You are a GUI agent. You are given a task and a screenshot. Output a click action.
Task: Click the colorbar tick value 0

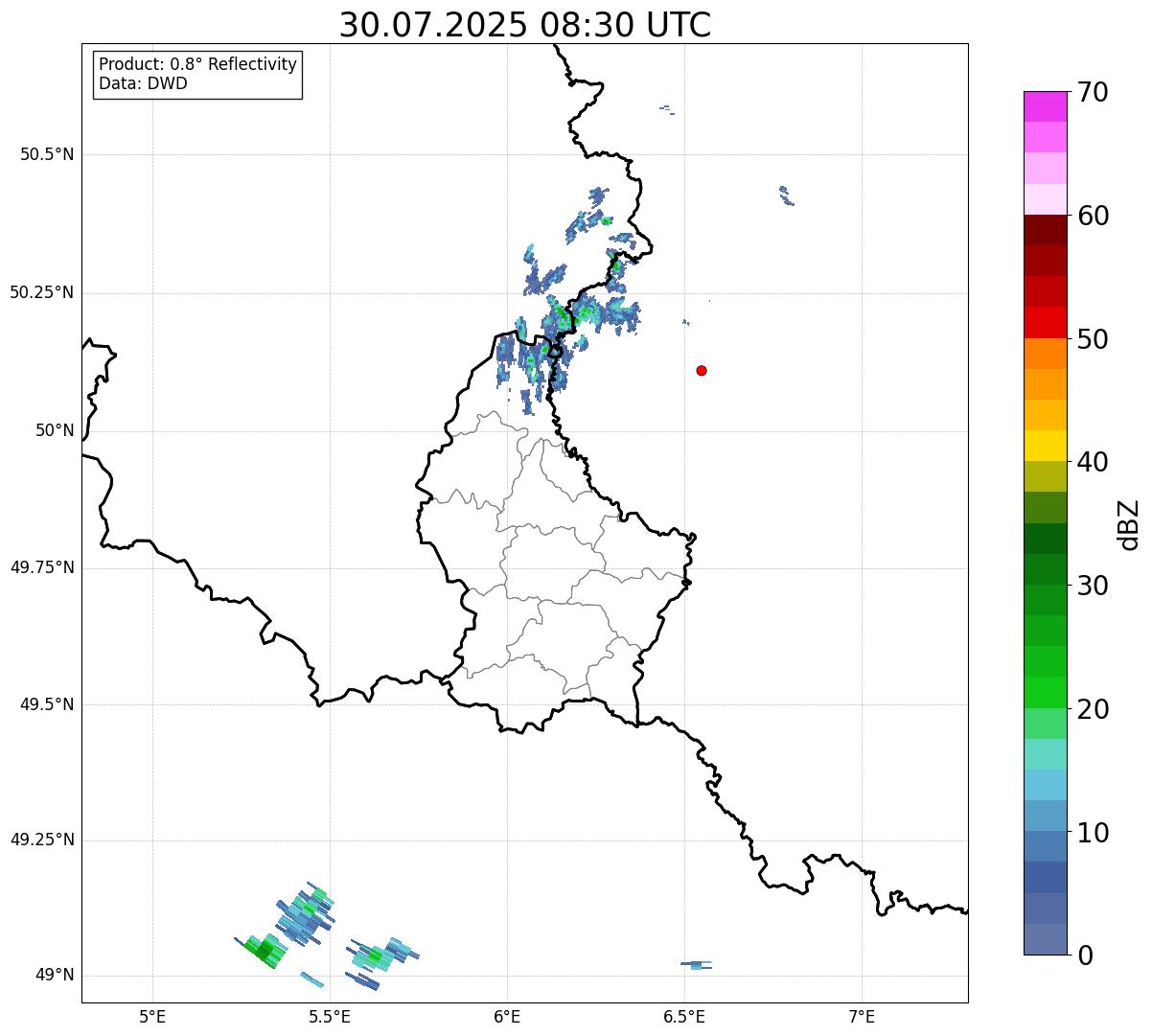pos(1086,955)
